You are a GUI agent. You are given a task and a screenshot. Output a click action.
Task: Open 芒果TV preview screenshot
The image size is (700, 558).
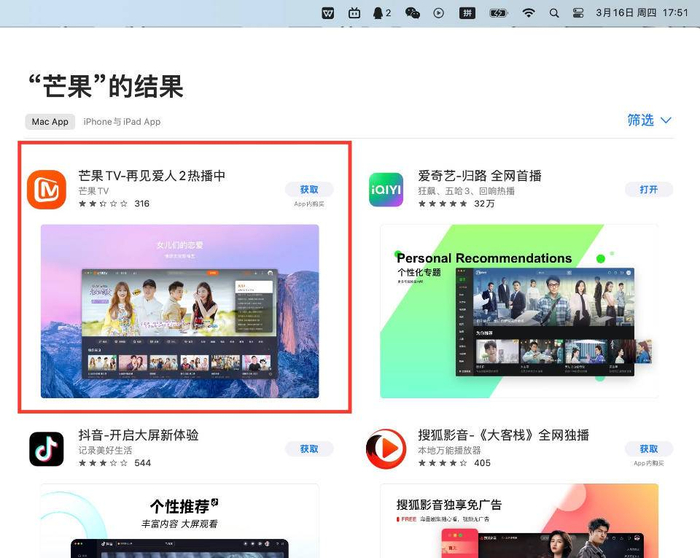[180, 311]
